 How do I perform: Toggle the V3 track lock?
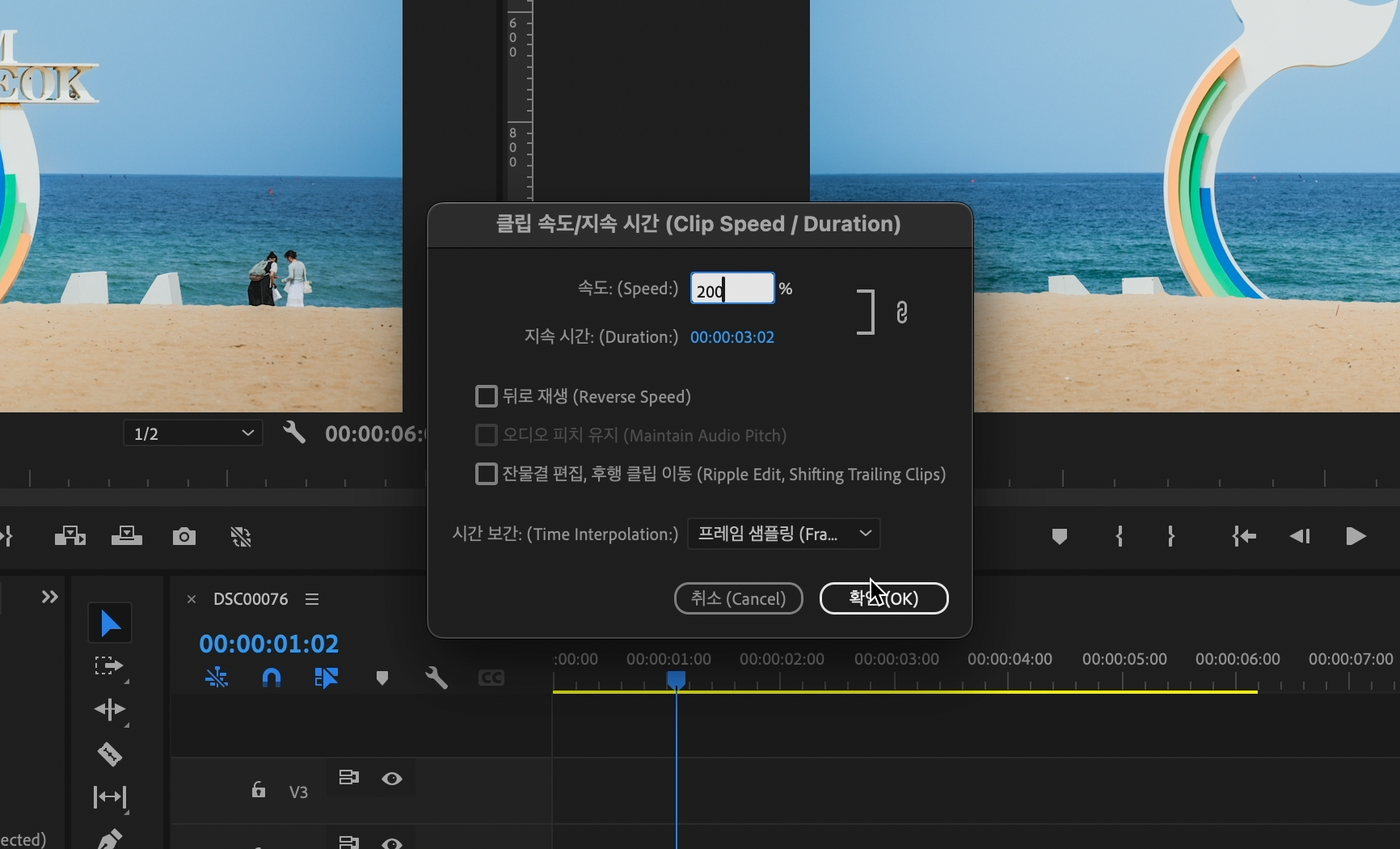click(x=258, y=790)
